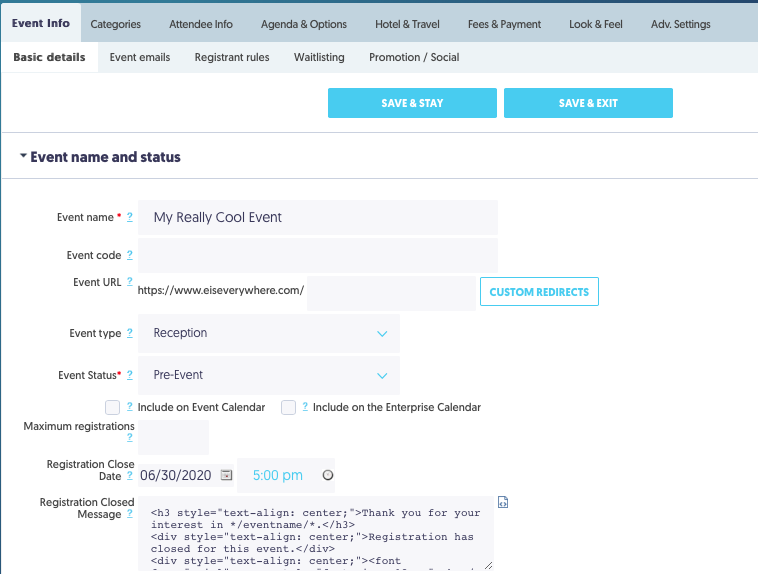Open the Event type dropdown showing Reception
Image resolution: width=758 pixels, height=574 pixels.
(x=269, y=333)
